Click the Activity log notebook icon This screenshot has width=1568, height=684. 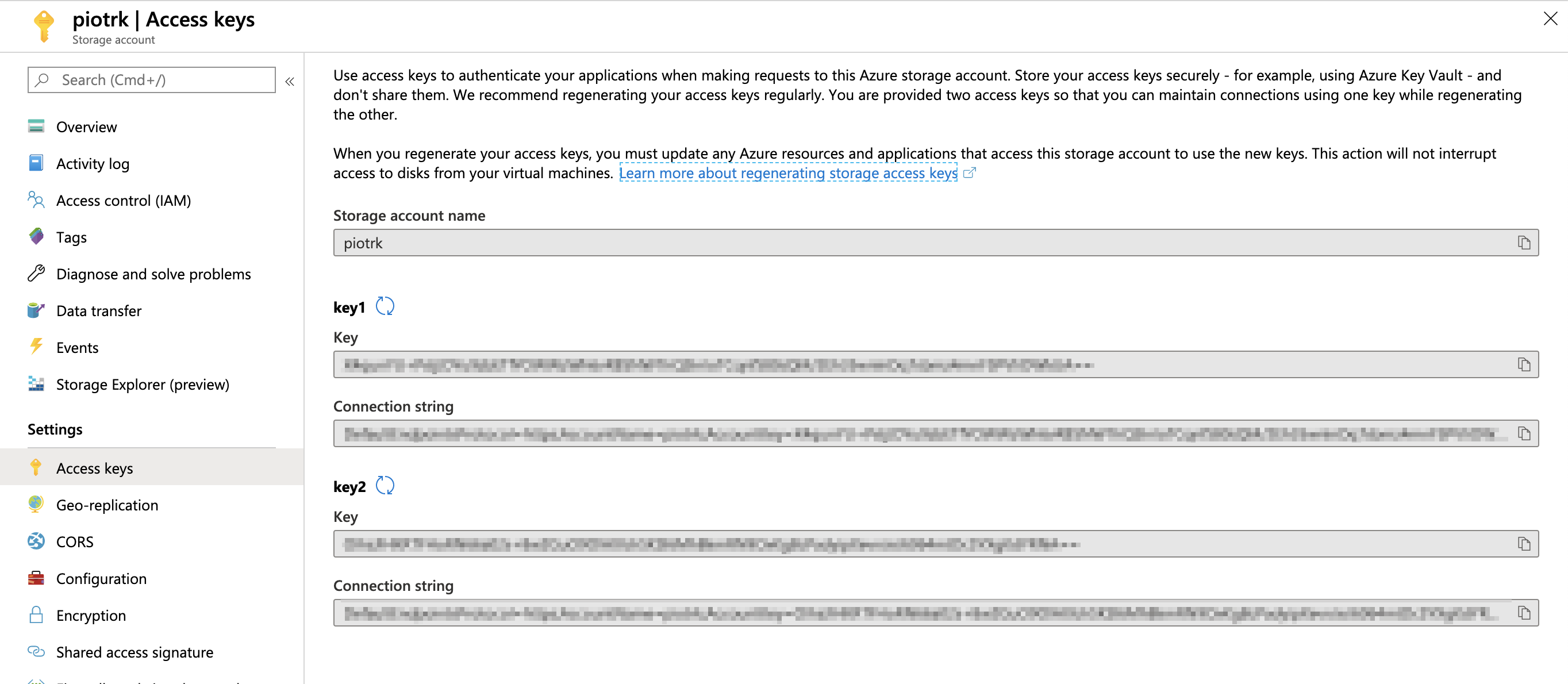coord(36,163)
